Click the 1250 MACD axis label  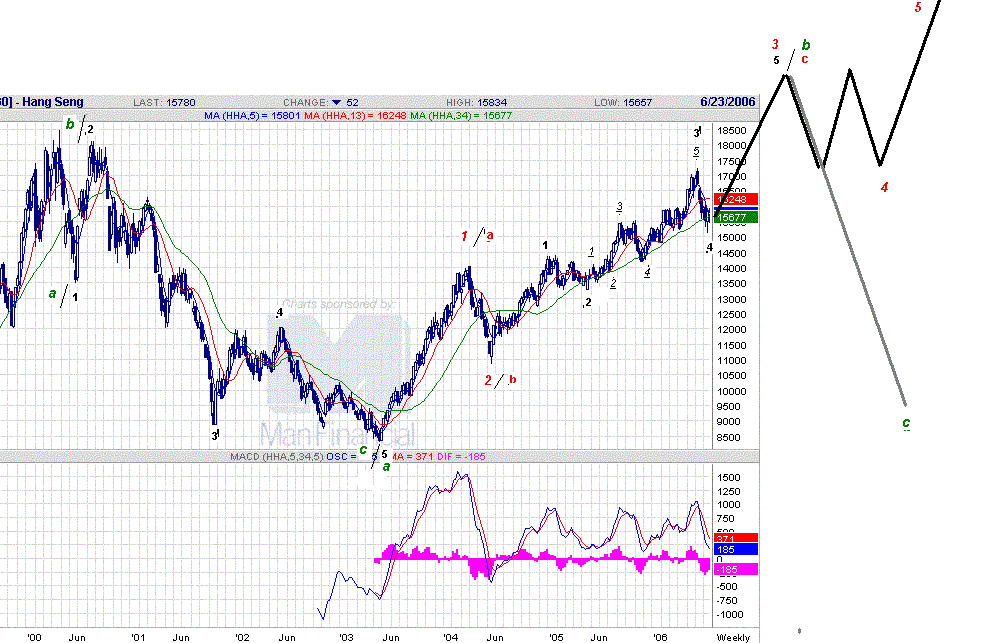(x=729, y=492)
